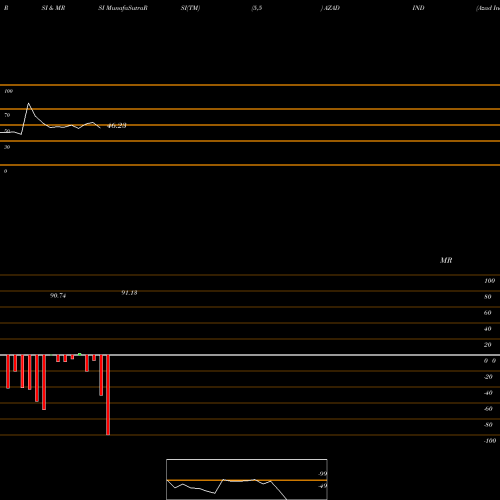
Task: Select the 90.74 value label
Action: (58, 296)
